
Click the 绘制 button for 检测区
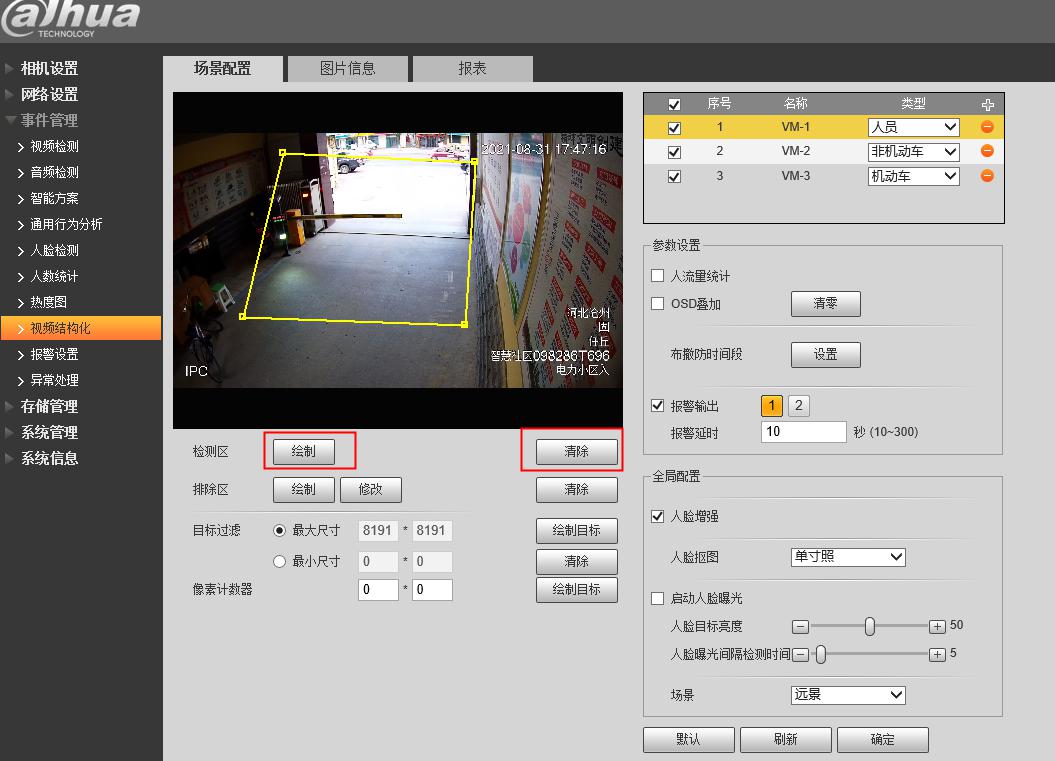303,452
